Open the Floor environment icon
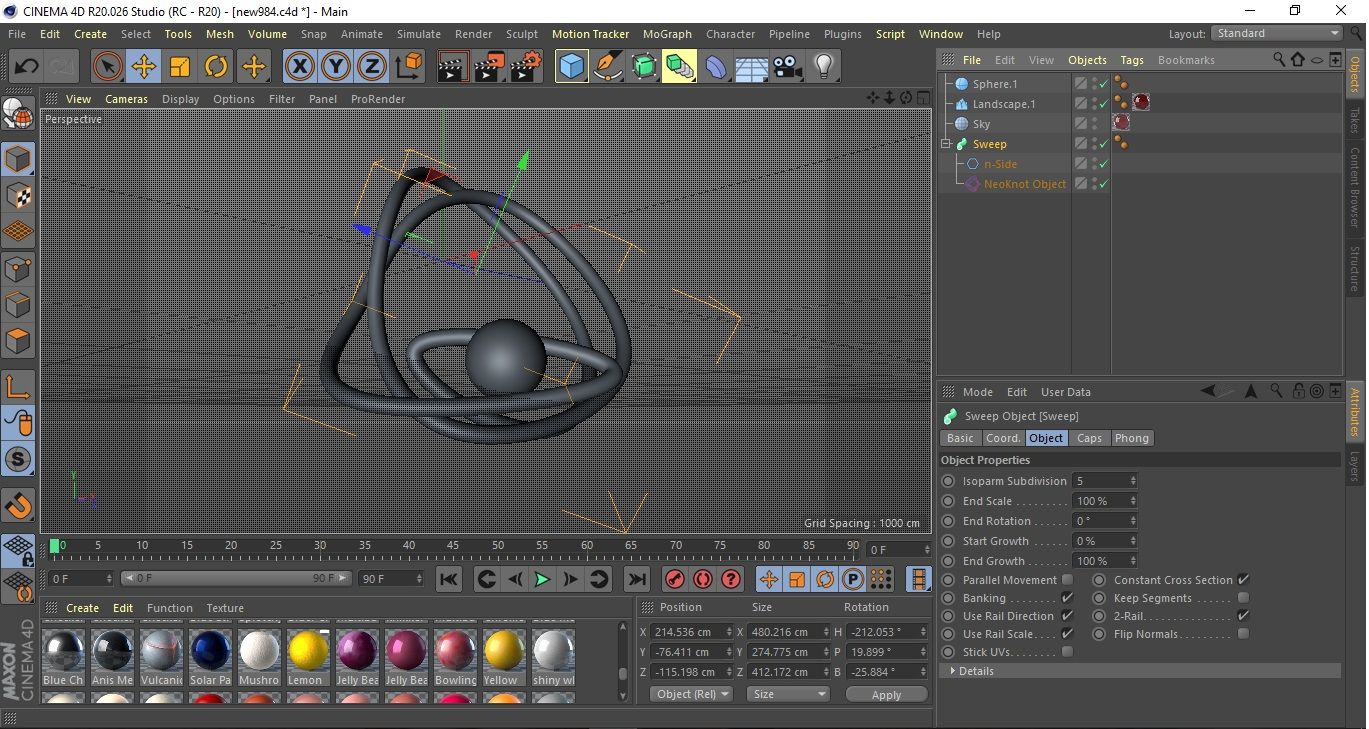Image resolution: width=1369 pixels, height=729 pixels. (751, 67)
